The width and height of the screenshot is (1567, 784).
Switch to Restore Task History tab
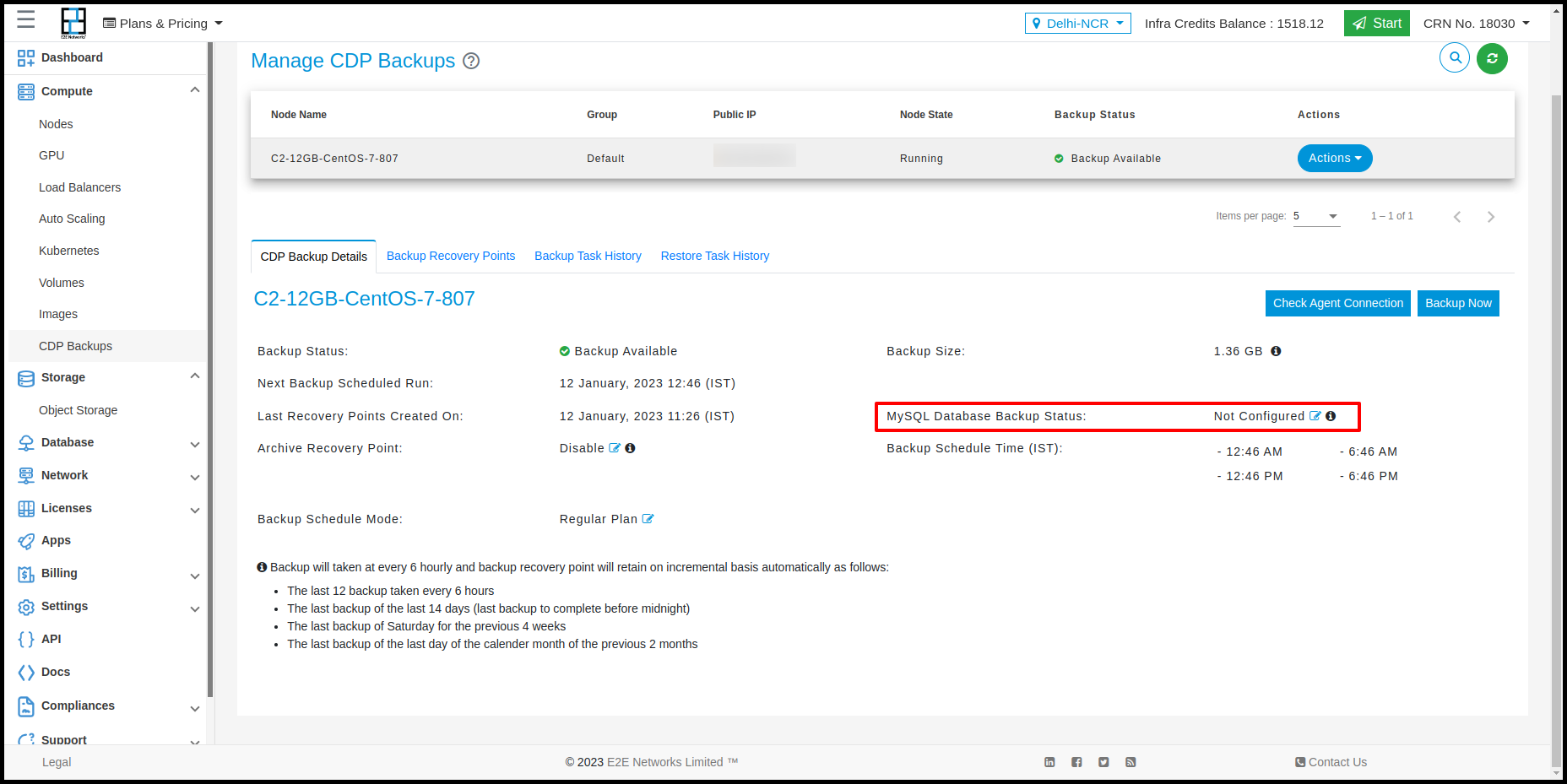coord(714,256)
